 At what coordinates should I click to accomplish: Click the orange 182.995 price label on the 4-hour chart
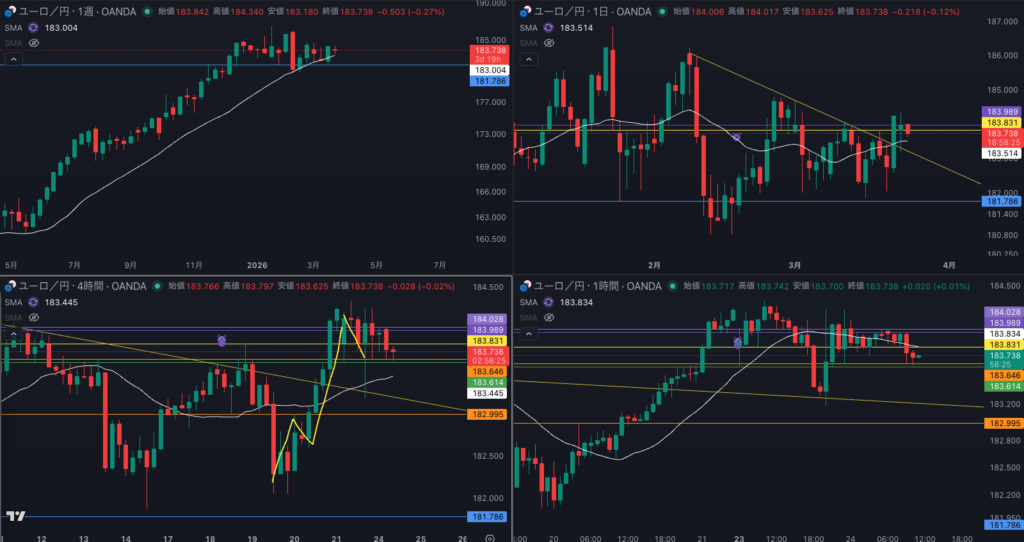click(489, 414)
